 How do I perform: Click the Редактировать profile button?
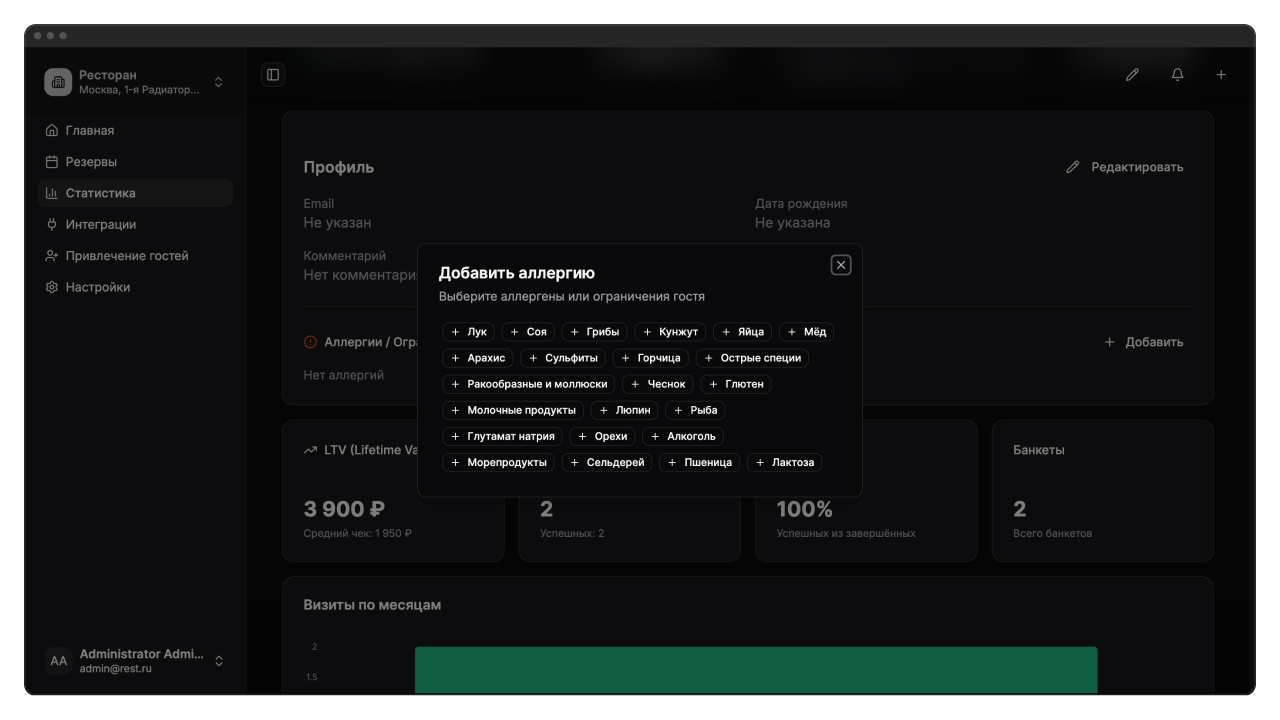pyautogui.click(x=1125, y=167)
